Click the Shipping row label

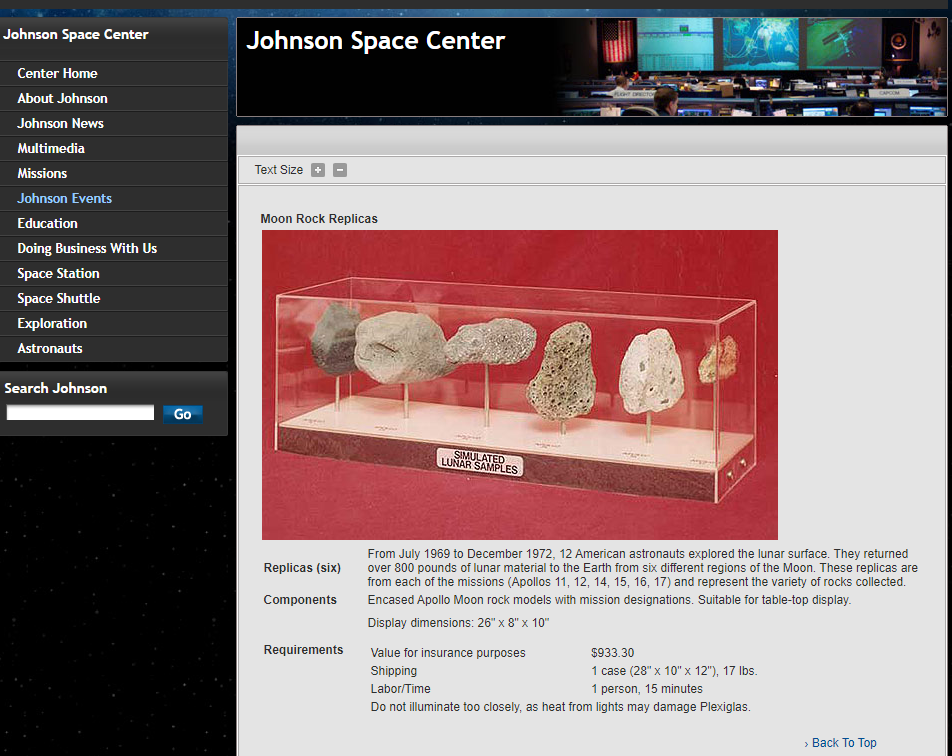(x=393, y=671)
